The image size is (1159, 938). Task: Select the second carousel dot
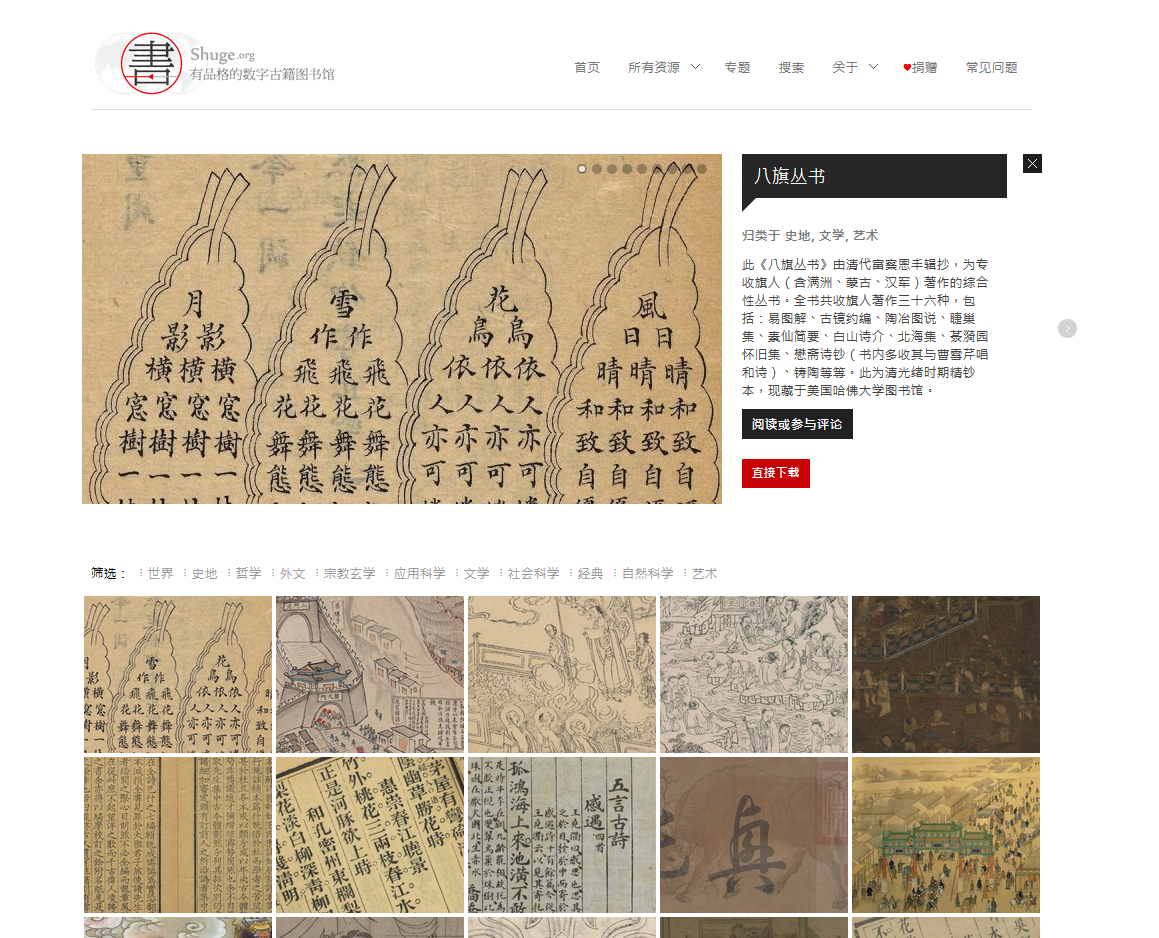(597, 169)
